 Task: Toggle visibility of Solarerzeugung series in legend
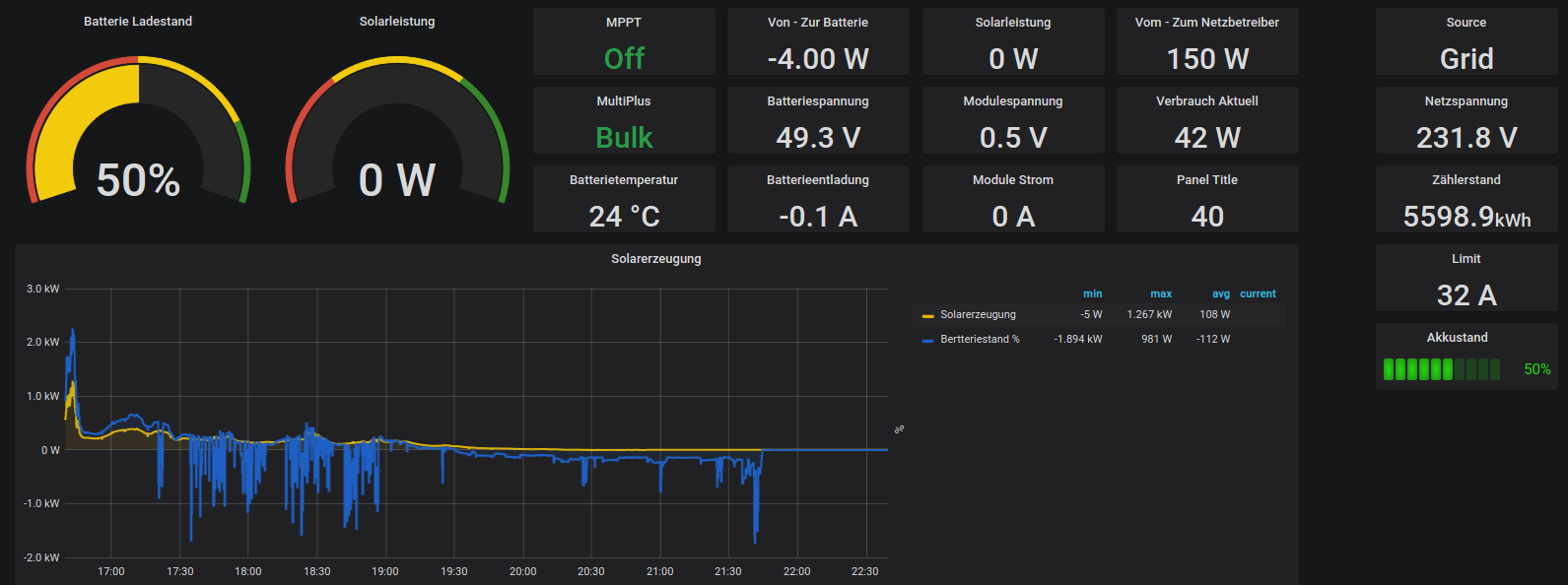click(978, 315)
